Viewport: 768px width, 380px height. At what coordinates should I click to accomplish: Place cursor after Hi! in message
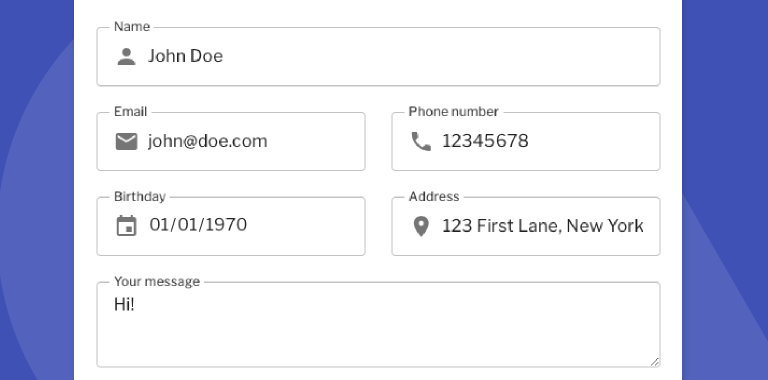[x=135, y=305]
